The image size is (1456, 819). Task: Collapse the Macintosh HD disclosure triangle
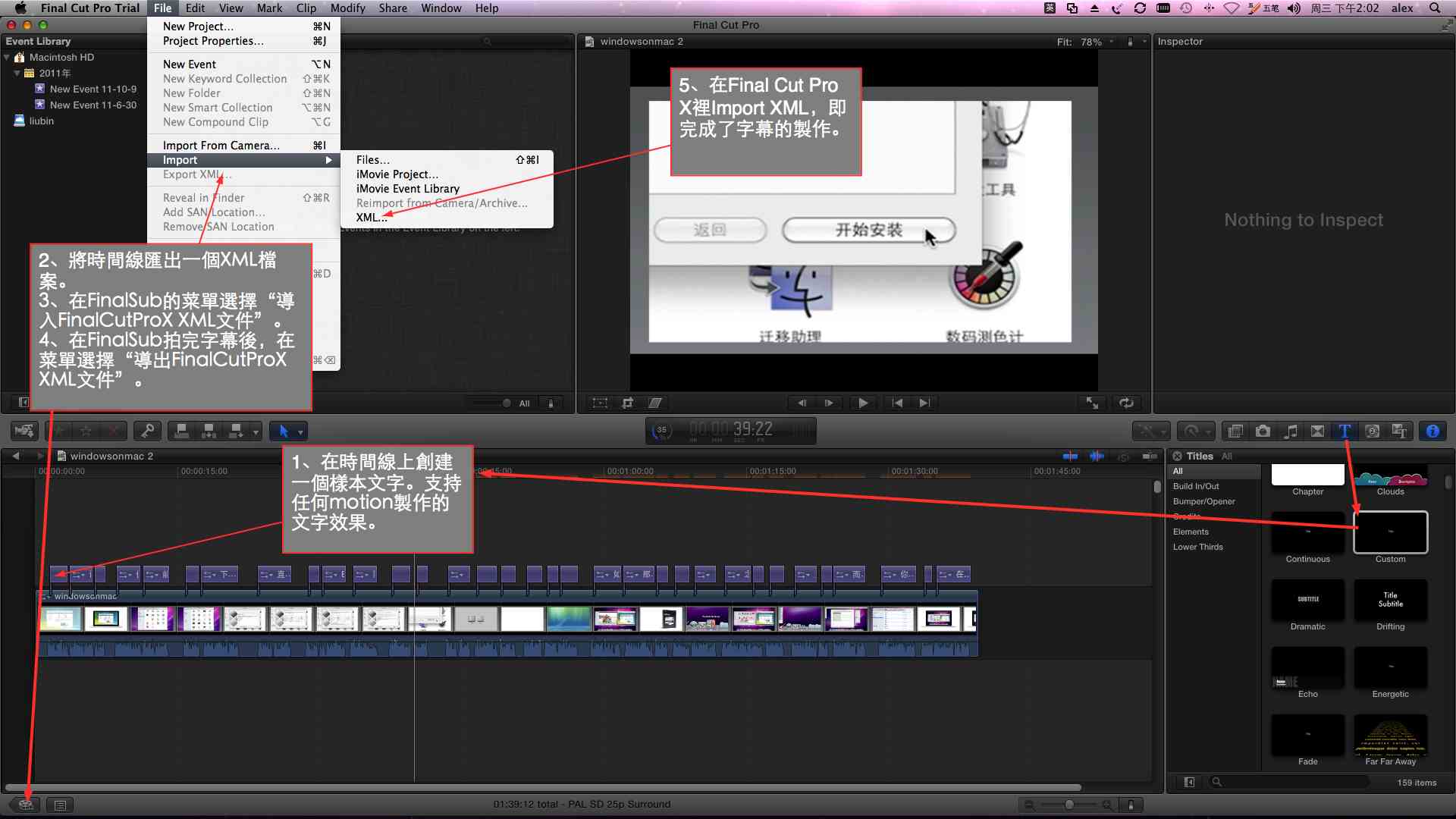click(7, 57)
